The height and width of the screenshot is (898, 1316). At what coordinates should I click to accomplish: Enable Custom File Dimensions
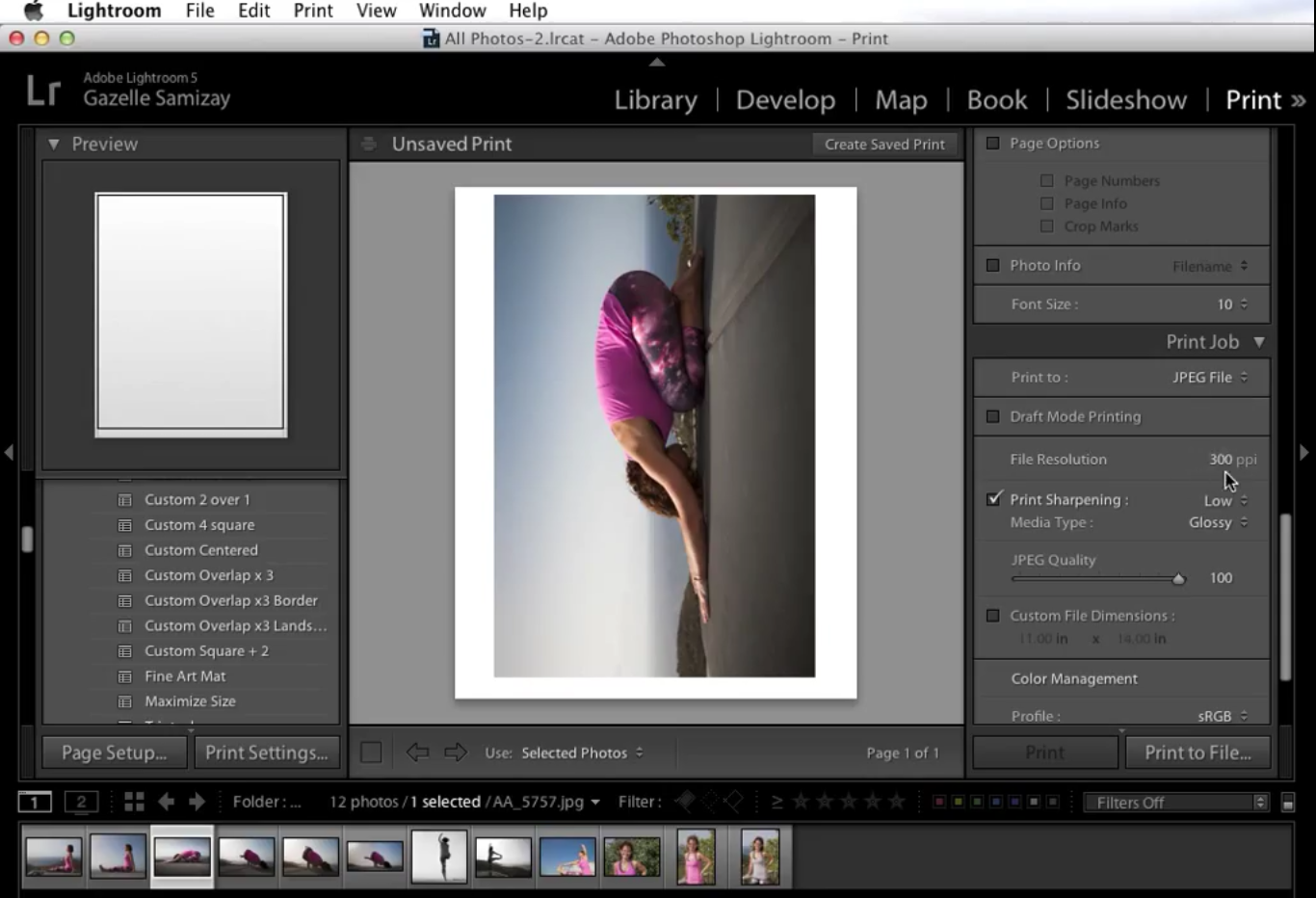pyautogui.click(x=993, y=616)
